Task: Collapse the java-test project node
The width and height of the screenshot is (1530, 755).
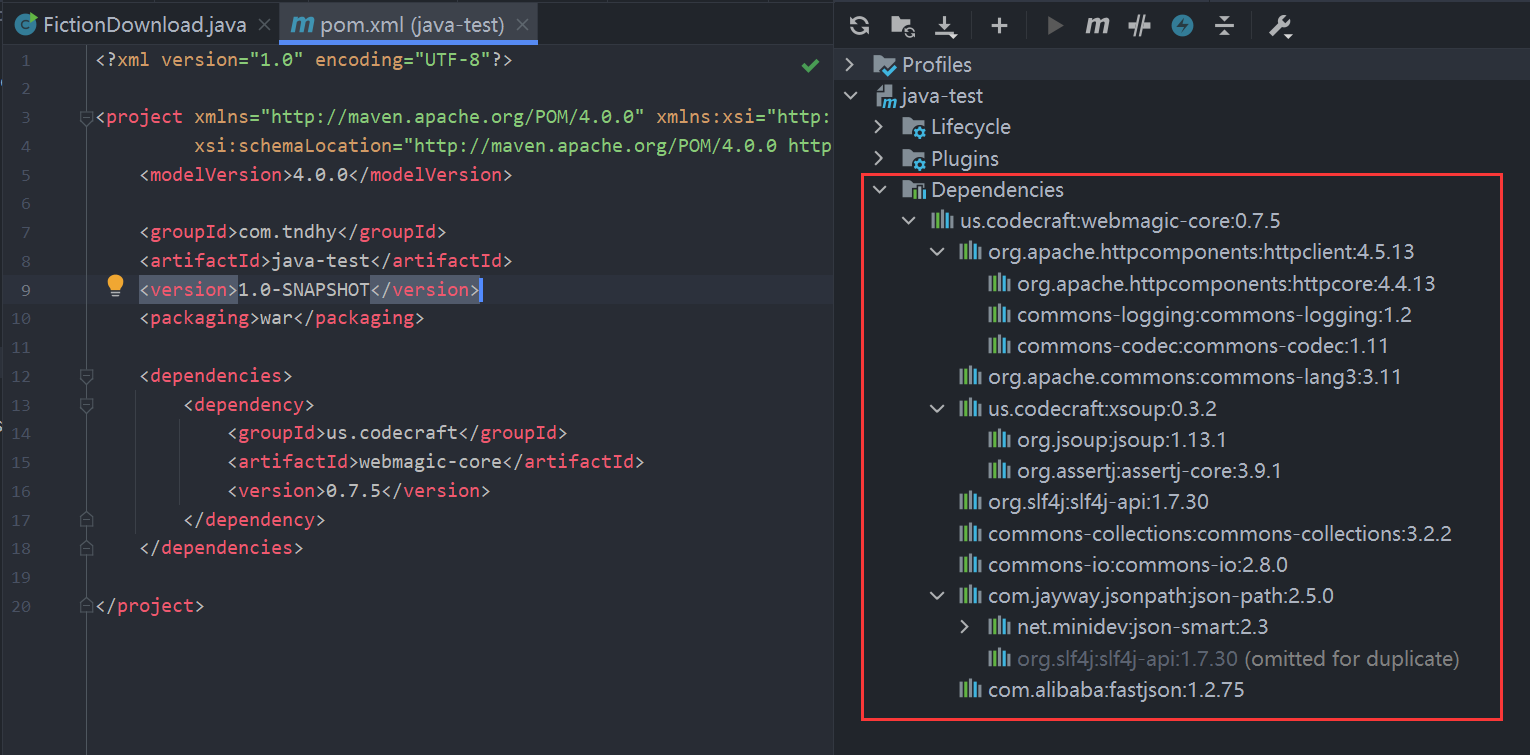Action: [851, 97]
